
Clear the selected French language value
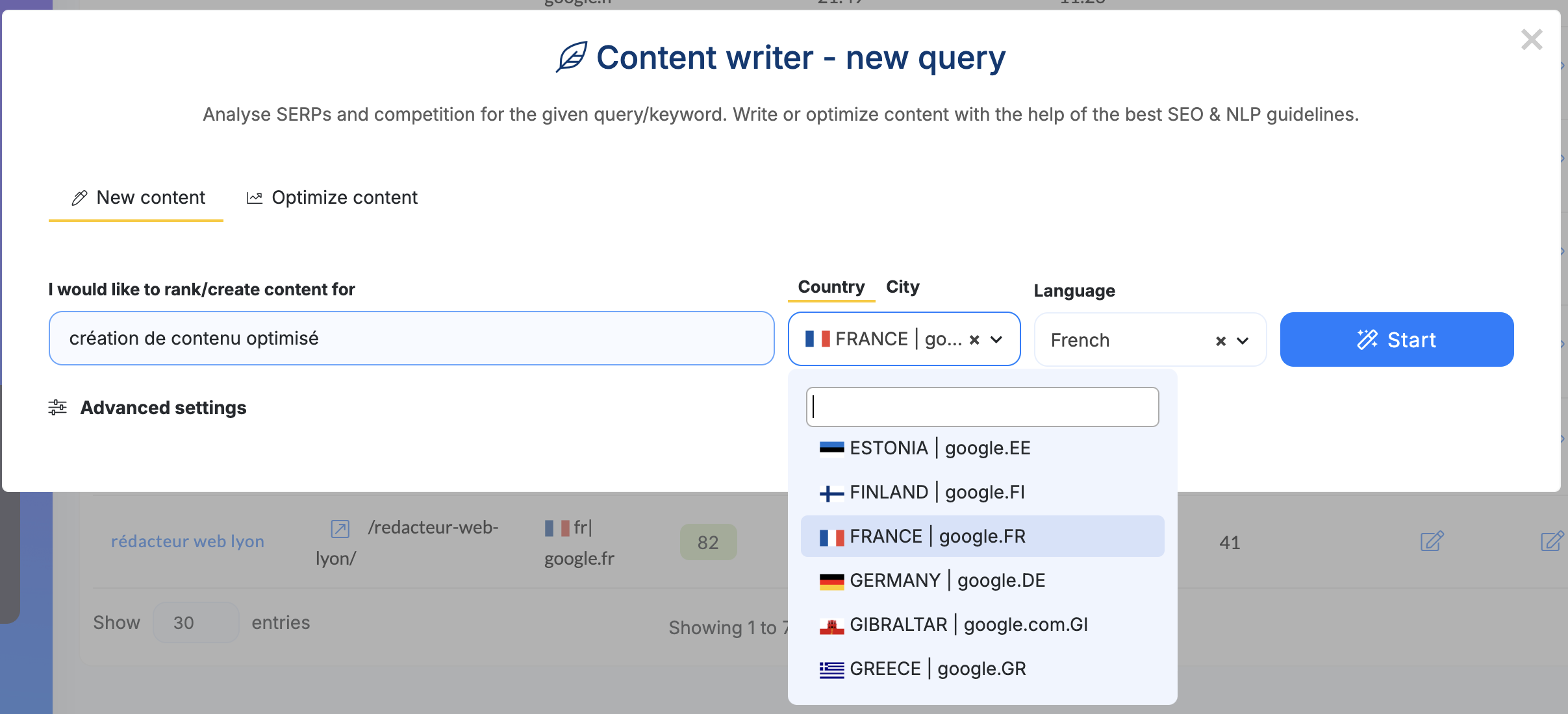(1220, 341)
